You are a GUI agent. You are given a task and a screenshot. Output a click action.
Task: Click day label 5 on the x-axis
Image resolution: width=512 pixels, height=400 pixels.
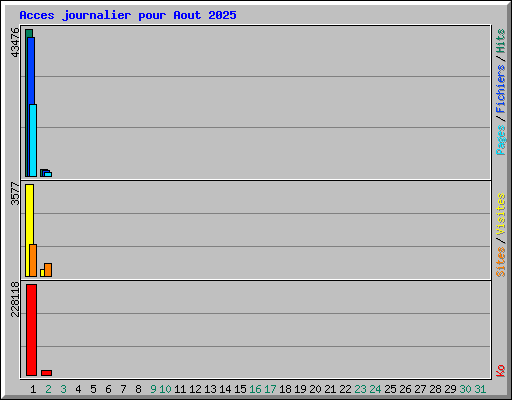93,389
